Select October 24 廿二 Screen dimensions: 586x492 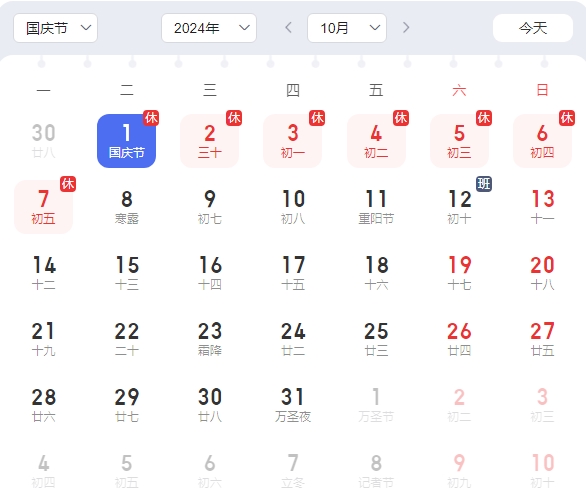click(x=293, y=339)
